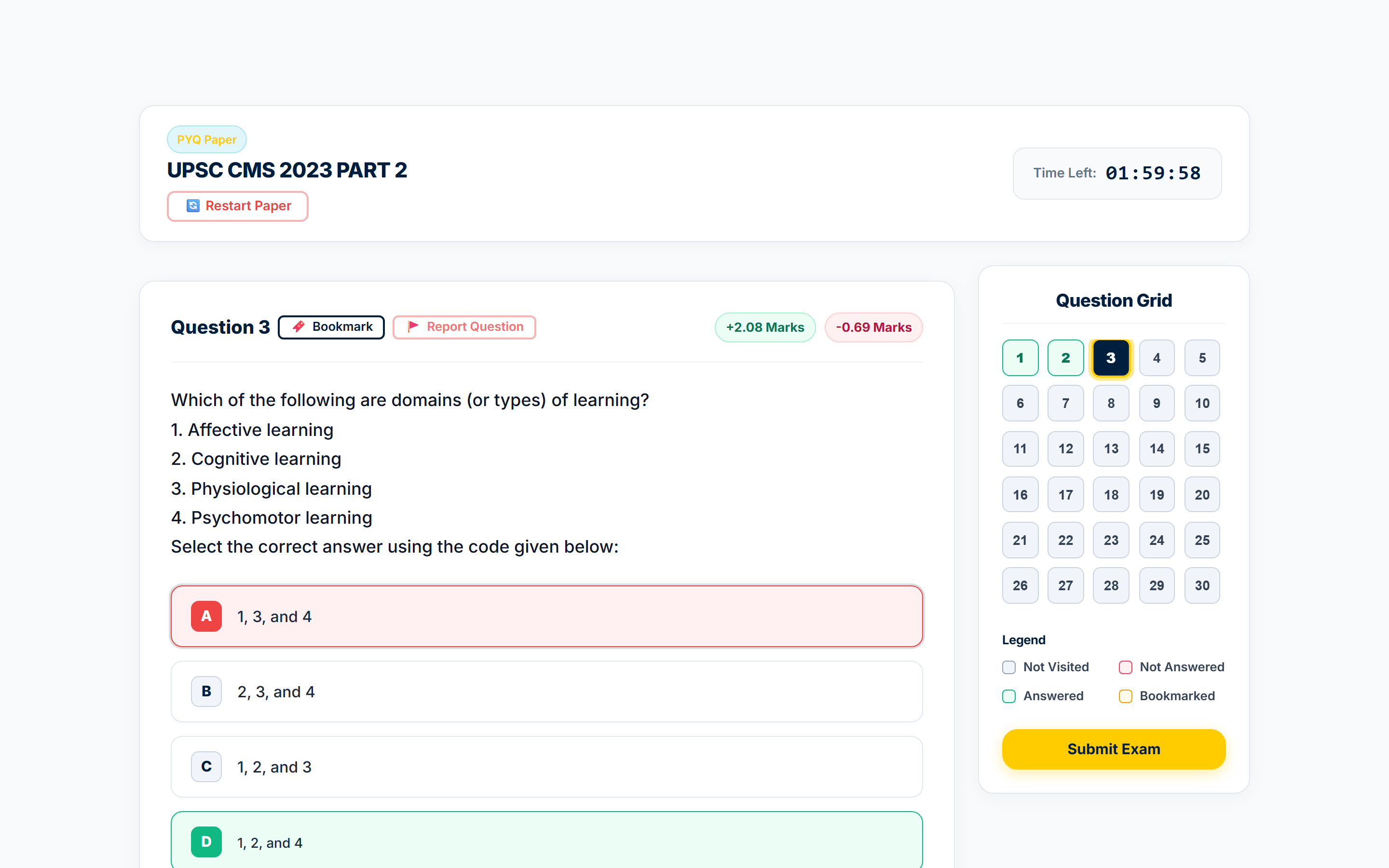Image resolution: width=1389 pixels, height=868 pixels.
Task: Jump to question 15
Action: tap(1202, 449)
